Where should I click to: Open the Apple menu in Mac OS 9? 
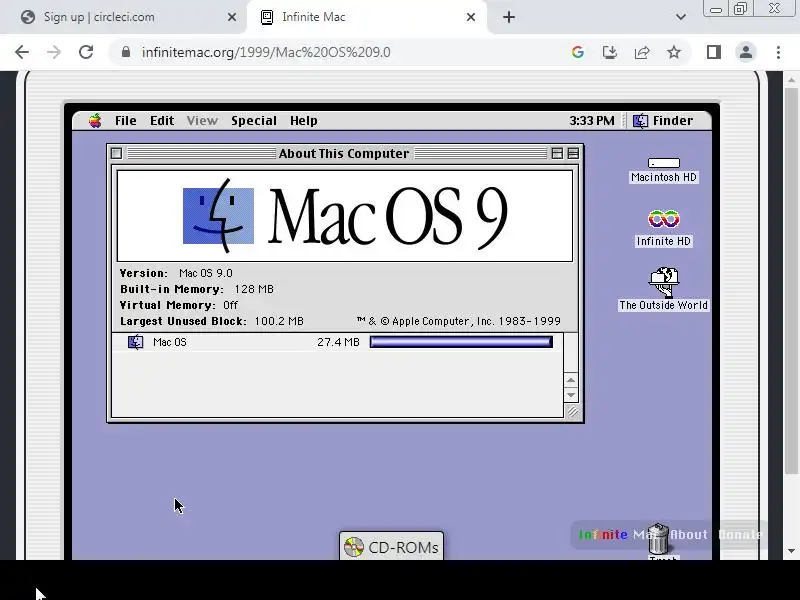point(95,121)
